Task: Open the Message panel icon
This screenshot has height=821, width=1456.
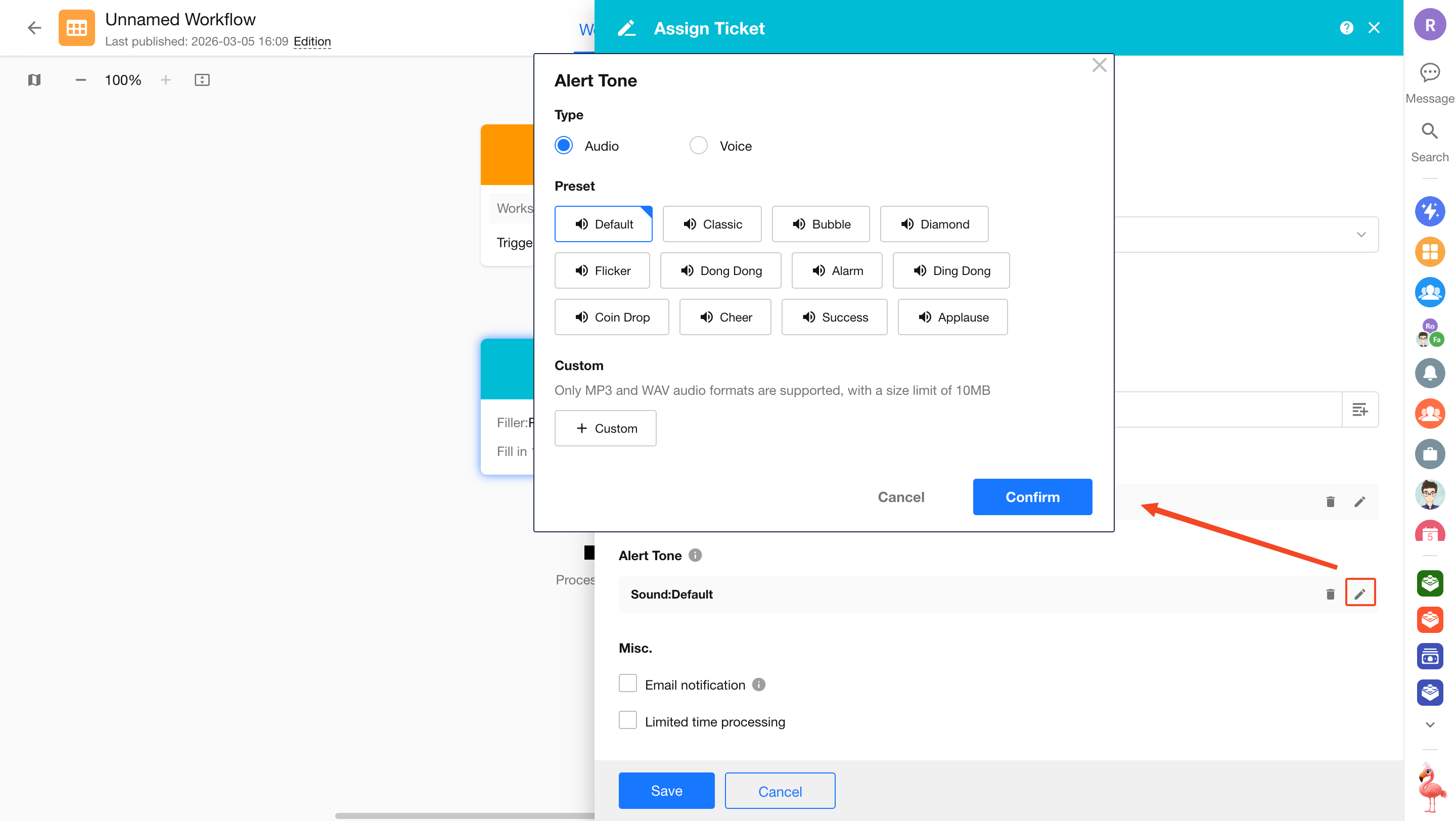Action: point(1429,73)
